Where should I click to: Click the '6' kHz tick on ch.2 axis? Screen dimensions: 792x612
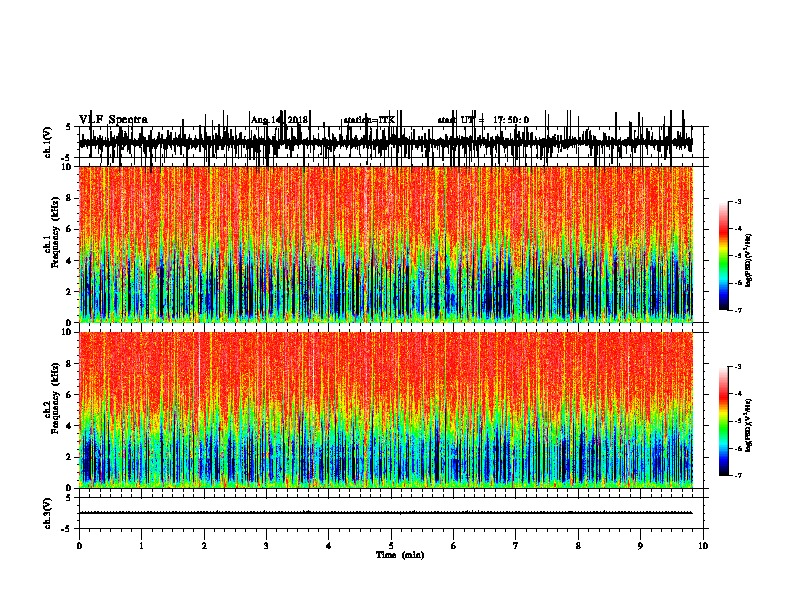69,395
